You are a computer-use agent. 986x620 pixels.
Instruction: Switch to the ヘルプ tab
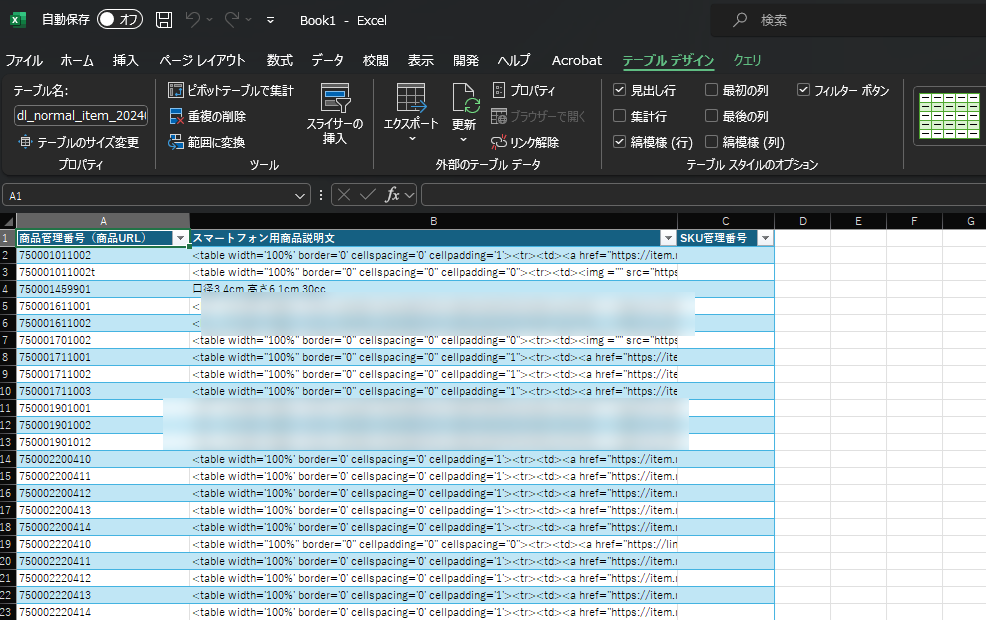click(x=514, y=60)
